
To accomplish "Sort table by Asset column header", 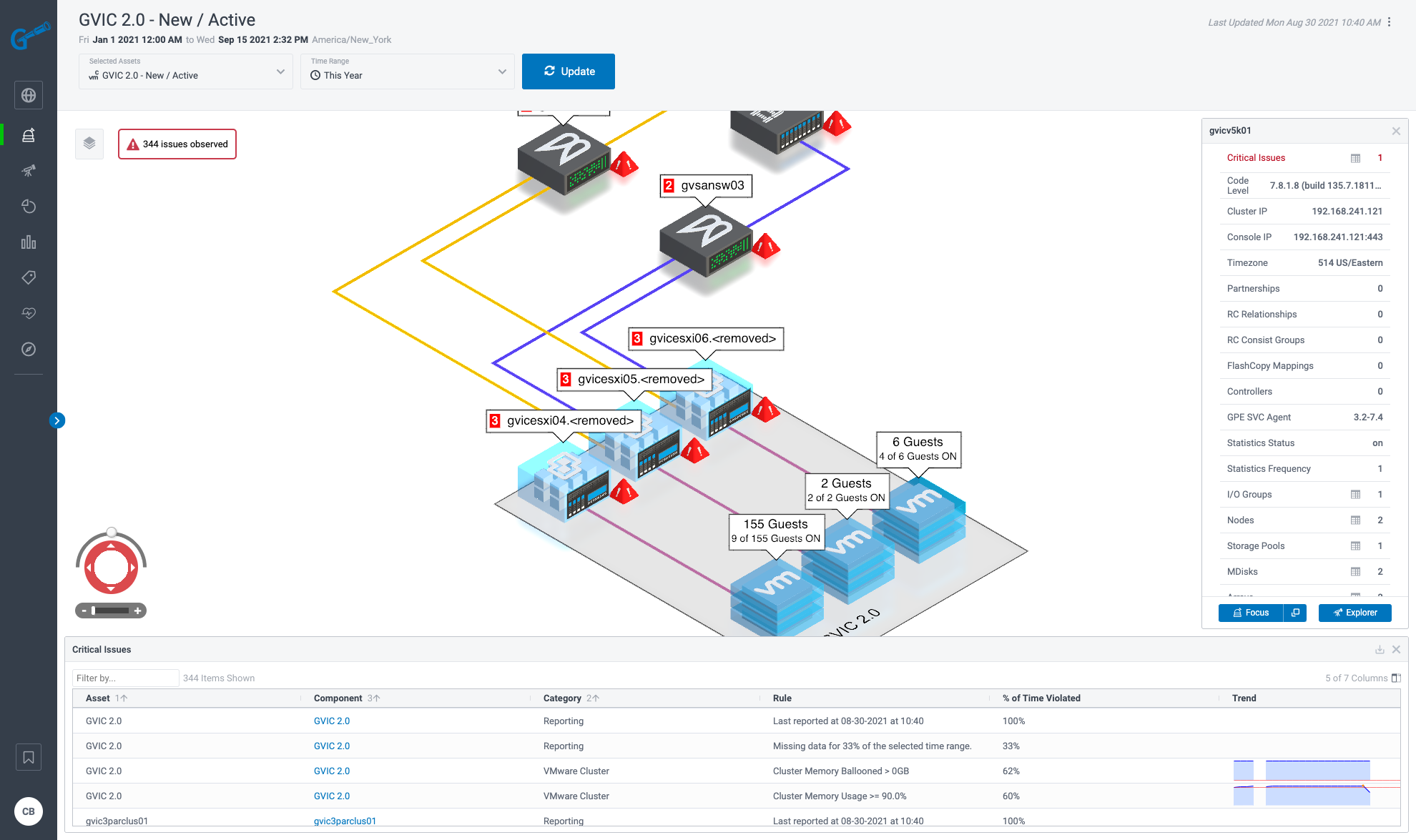I will click(98, 698).
